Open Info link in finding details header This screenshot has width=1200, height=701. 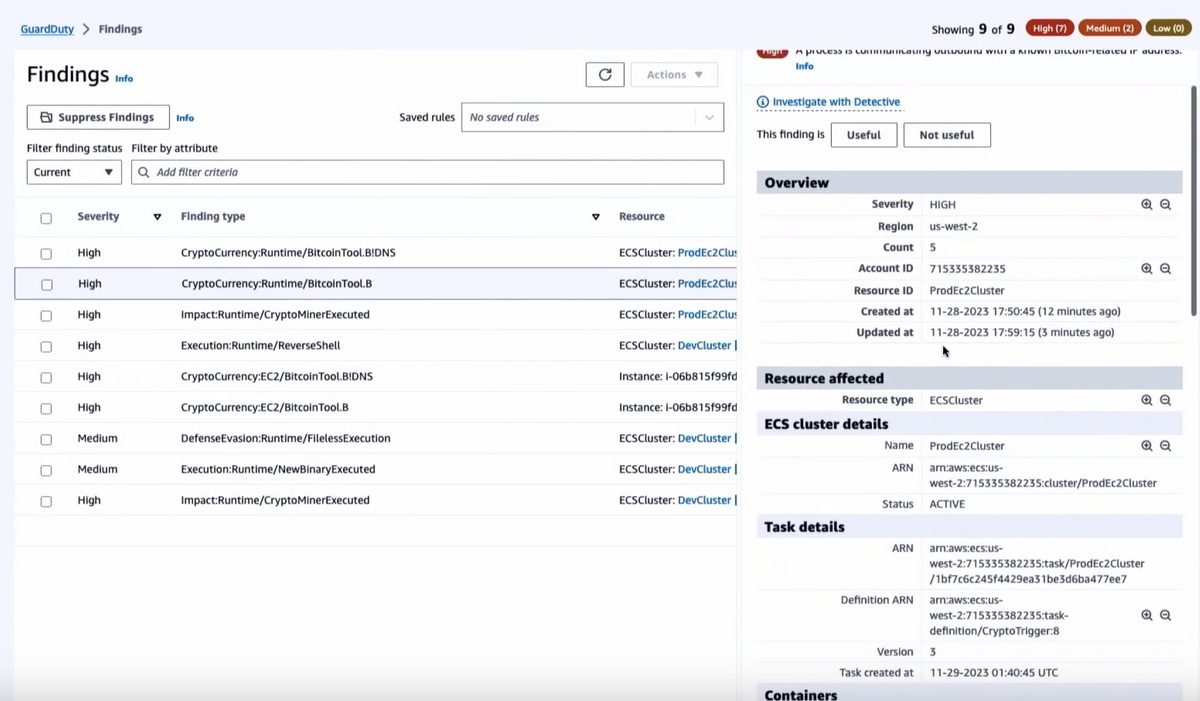[804, 66]
